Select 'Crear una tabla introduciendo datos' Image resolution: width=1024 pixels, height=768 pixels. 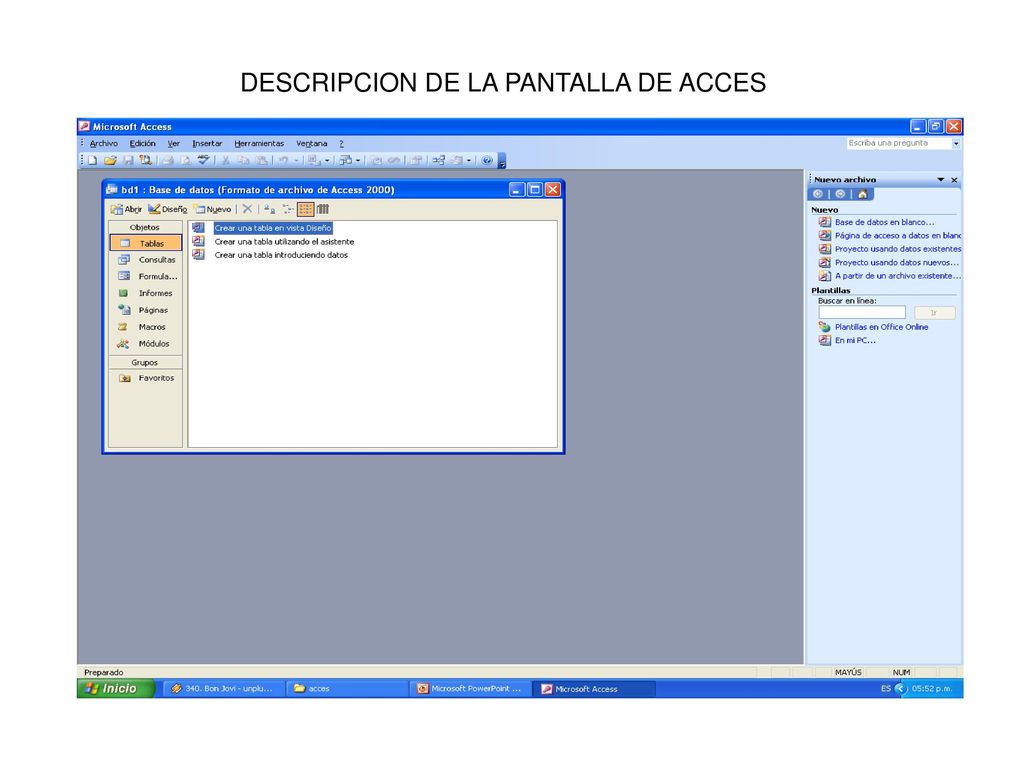click(x=281, y=255)
